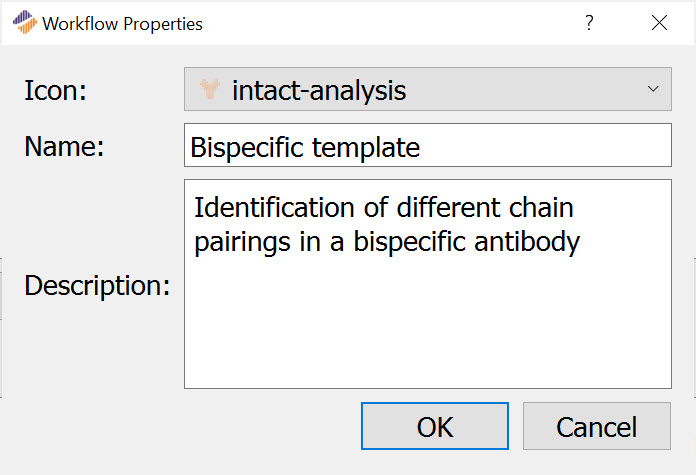Click the question mark help button
Image resolution: width=696 pixels, height=475 pixels.
[x=589, y=22]
